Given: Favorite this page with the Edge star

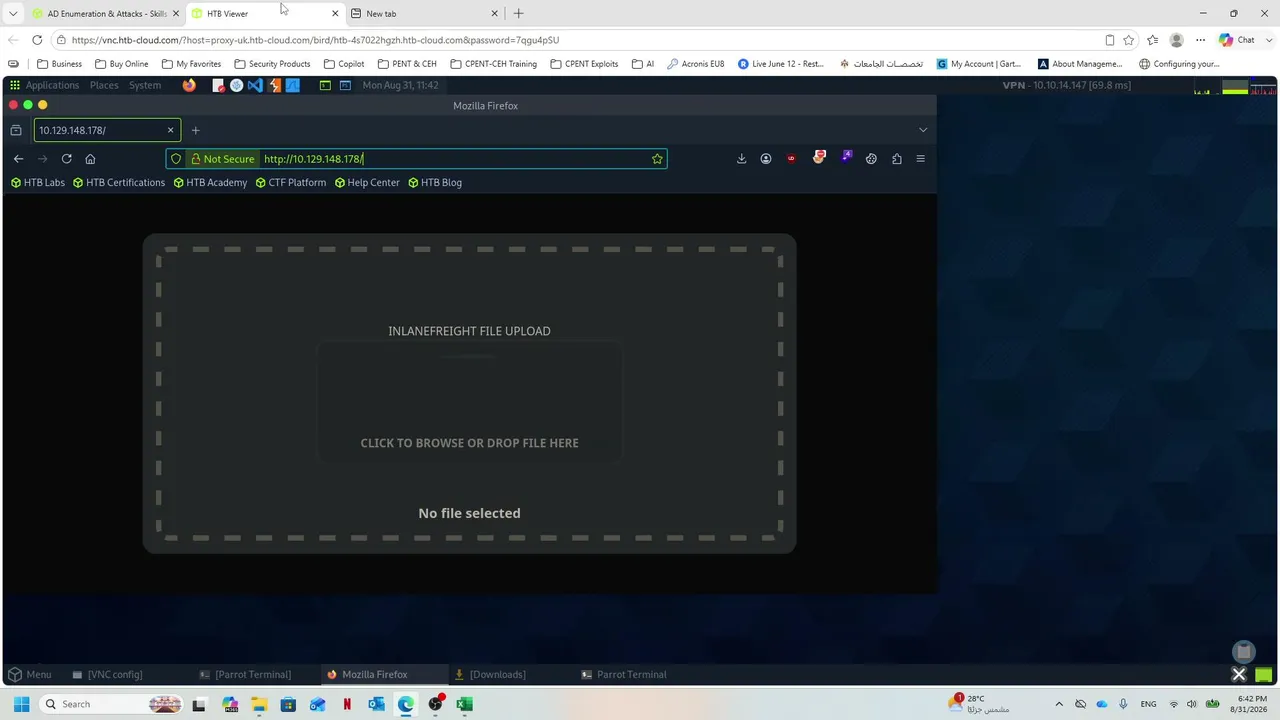Looking at the screenshot, I should (1129, 40).
